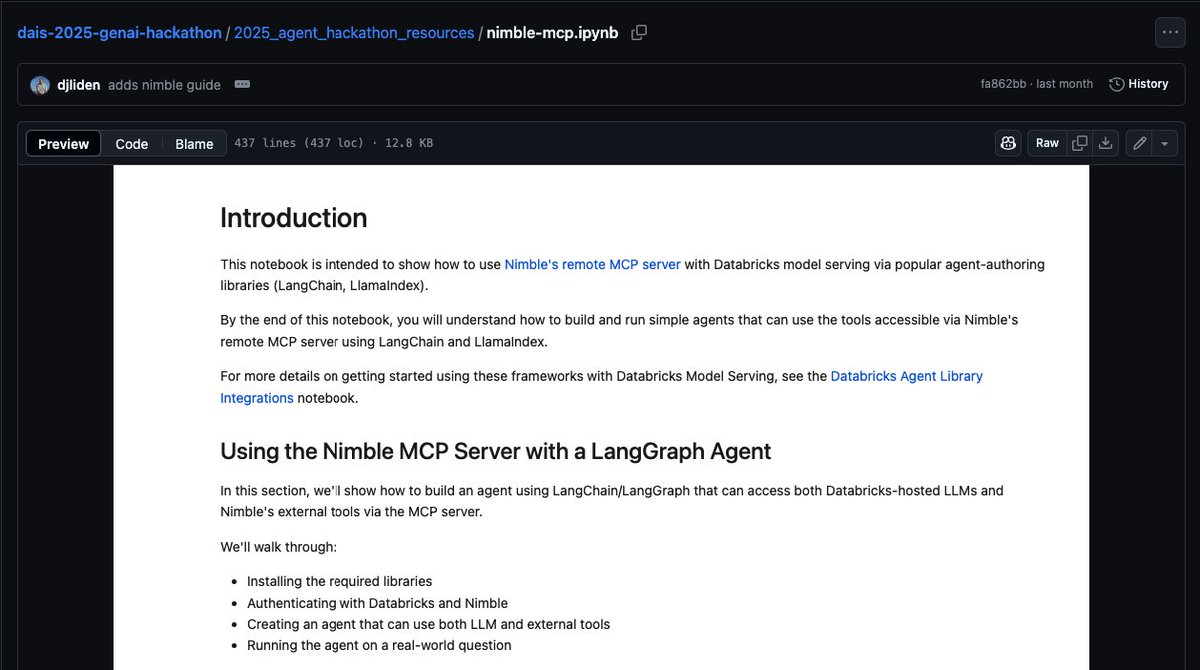This screenshot has width=1200, height=670.
Task: Click the Introduction heading
Action: [x=294, y=218]
